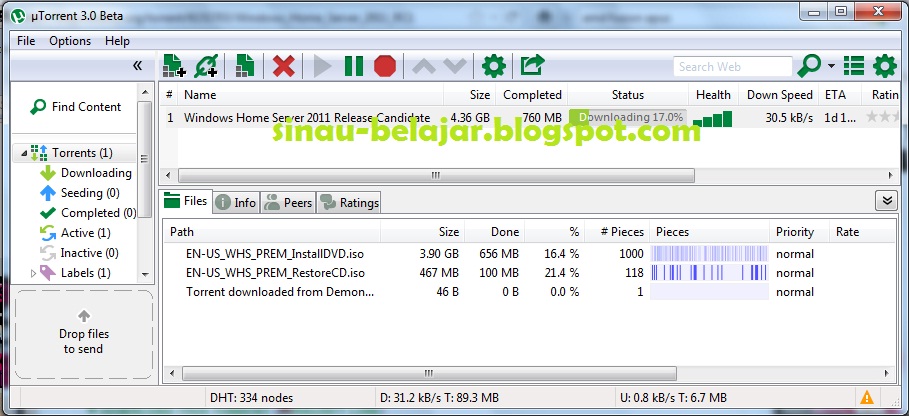Click the gear icon right of list view
The height and width of the screenshot is (416, 909).
(885, 66)
